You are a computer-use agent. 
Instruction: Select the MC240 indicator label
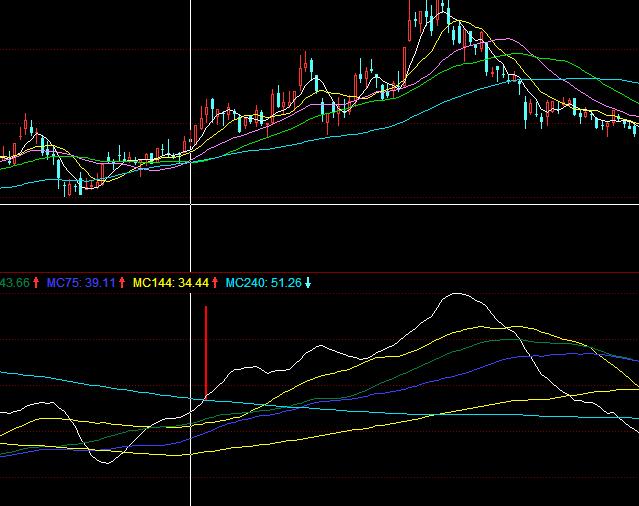coord(245,284)
